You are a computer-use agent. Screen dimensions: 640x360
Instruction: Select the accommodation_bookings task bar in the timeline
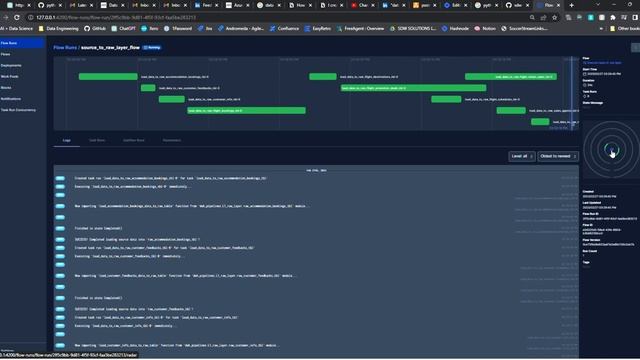pos(108,77)
